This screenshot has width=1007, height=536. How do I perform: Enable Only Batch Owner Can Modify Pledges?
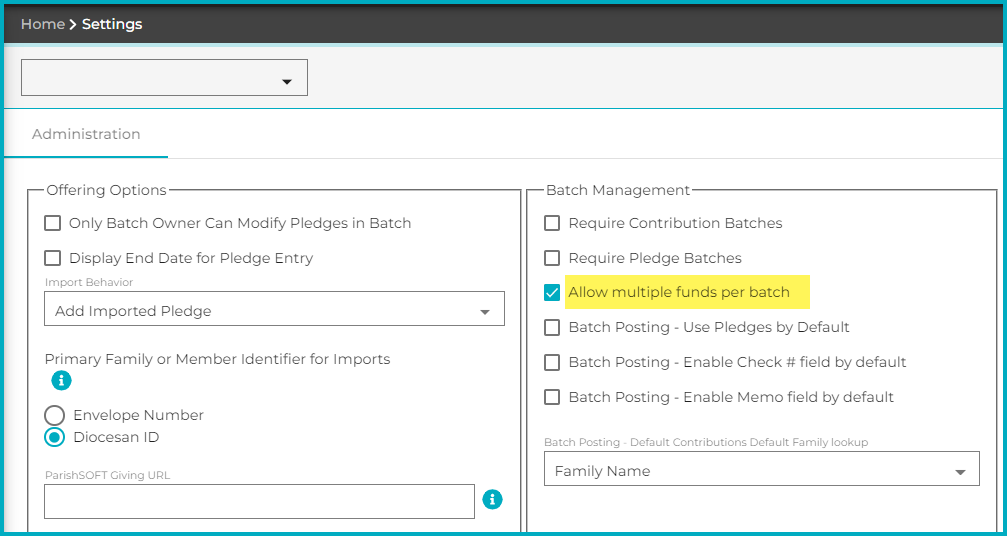54,223
